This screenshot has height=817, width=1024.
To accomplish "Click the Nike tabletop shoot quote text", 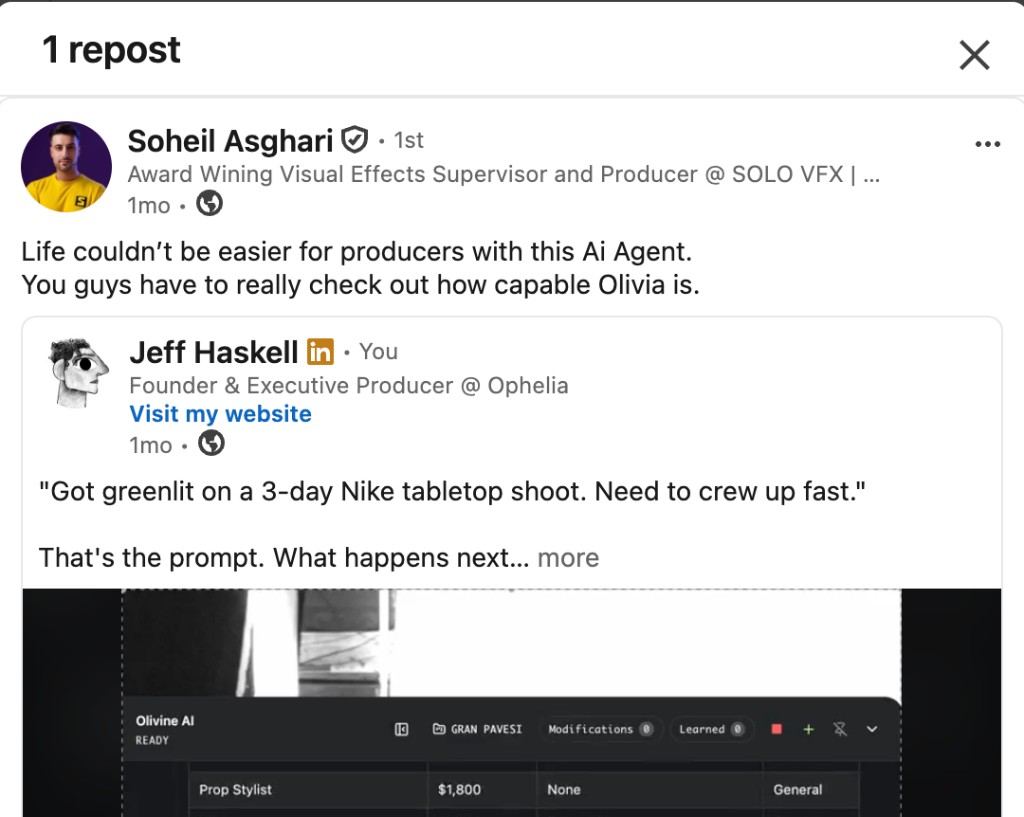I will [x=452, y=492].
